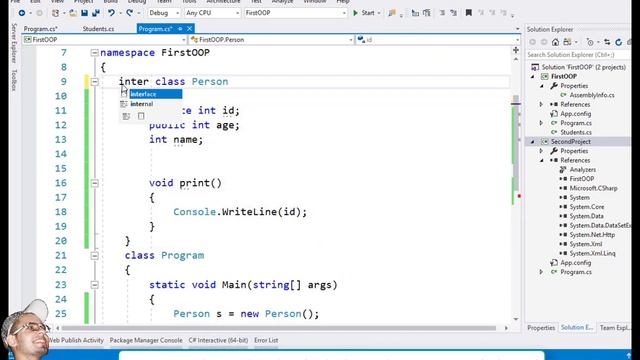This screenshot has width=640, height=360.
Task: Open the FirstOOP startup project dropdown
Action: (x=295, y=13)
